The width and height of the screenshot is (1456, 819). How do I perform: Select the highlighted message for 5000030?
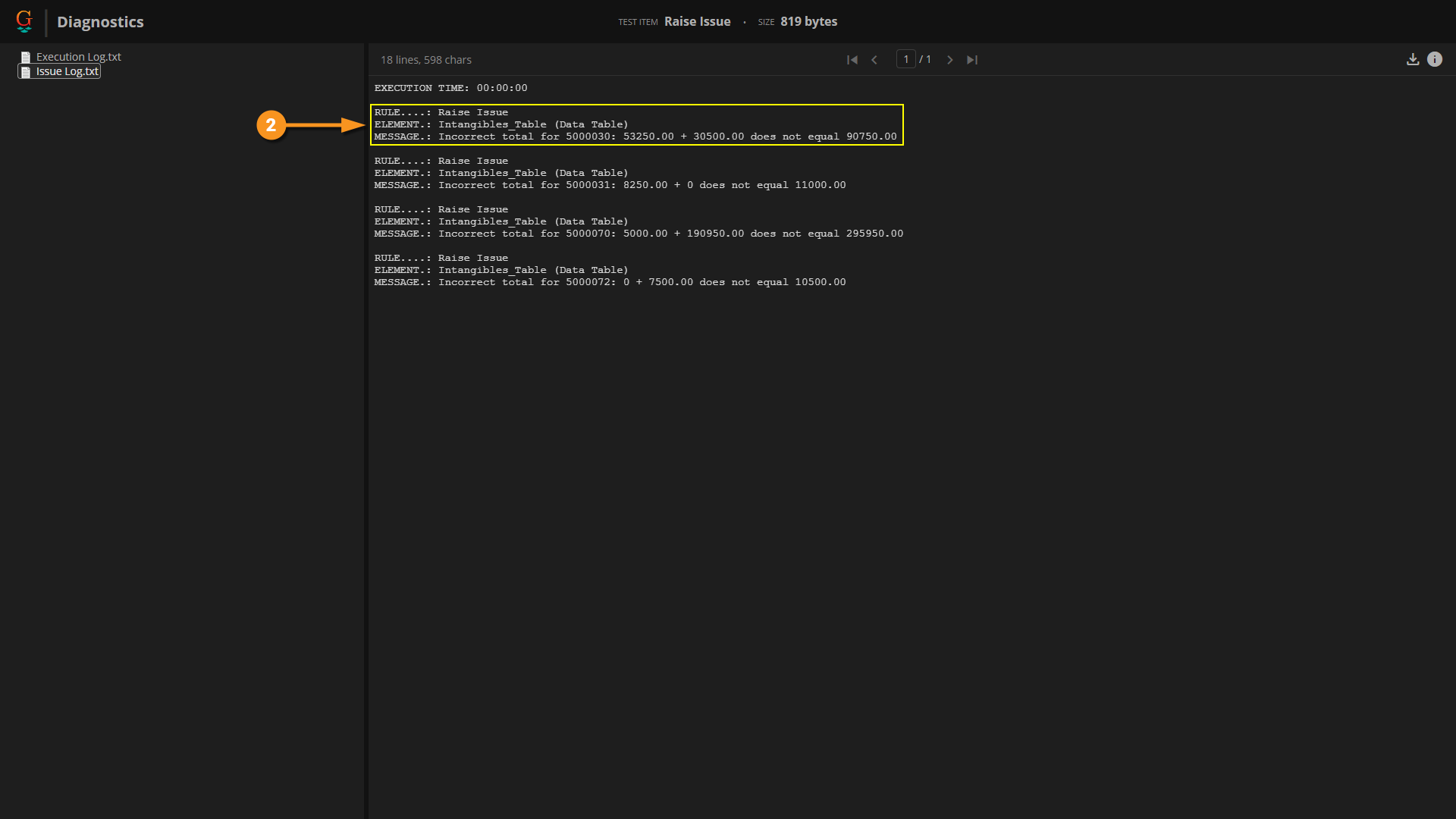pyautogui.click(x=635, y=136)
